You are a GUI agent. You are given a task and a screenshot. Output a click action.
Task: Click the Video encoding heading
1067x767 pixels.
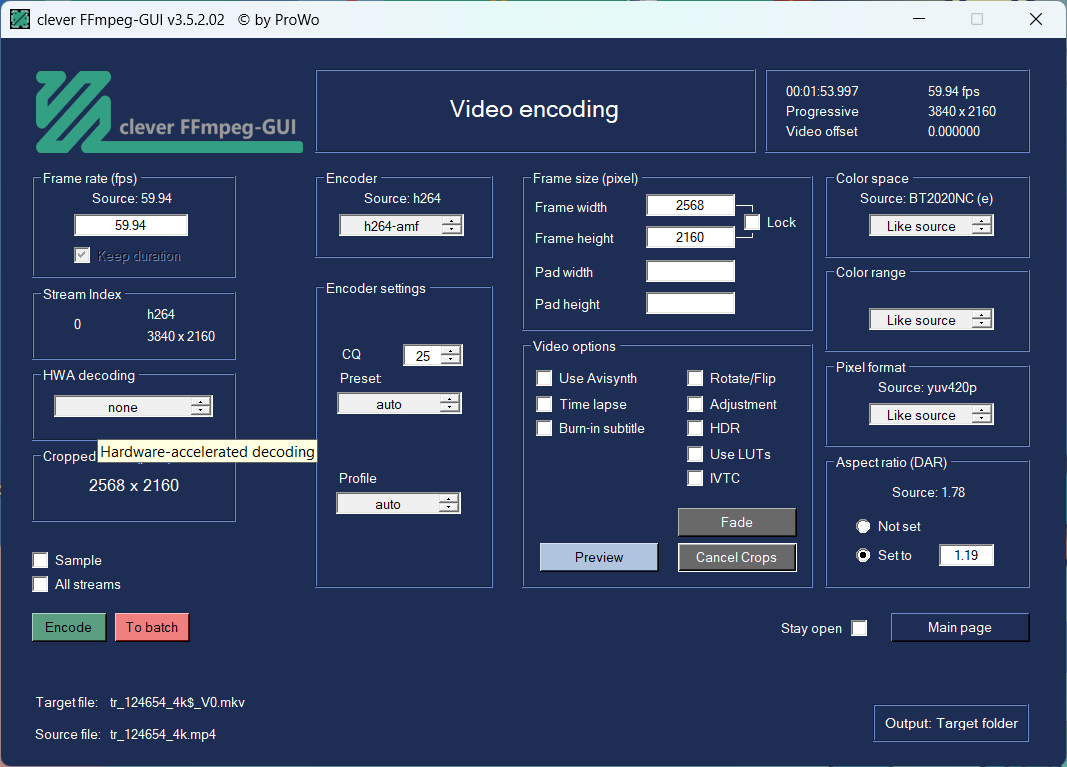point(534,110)
